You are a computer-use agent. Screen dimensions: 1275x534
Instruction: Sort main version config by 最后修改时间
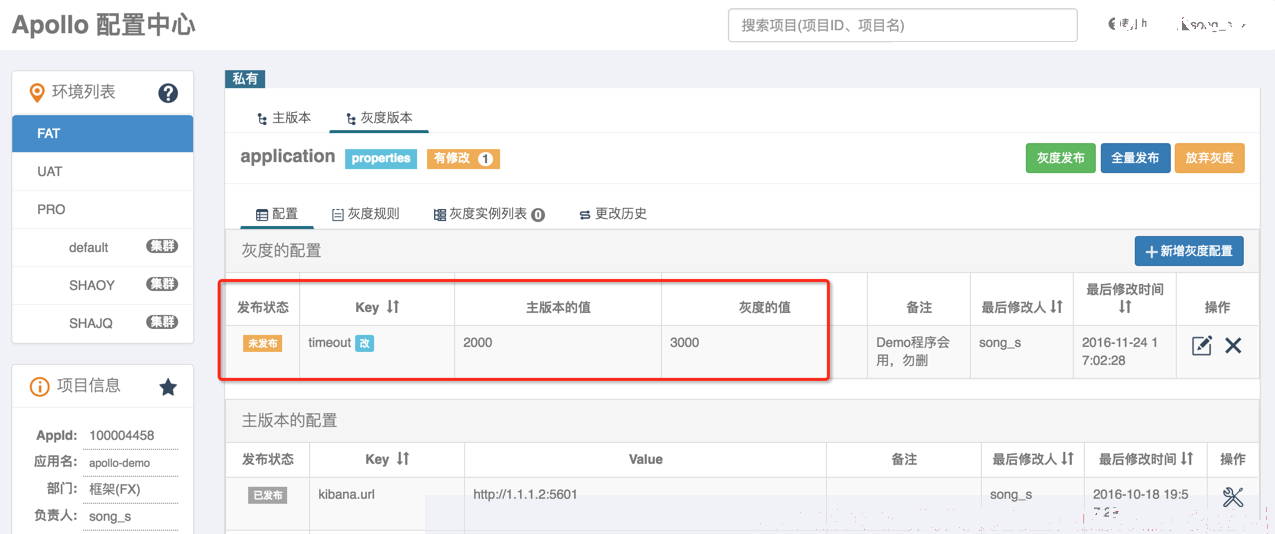[1187, 458]
